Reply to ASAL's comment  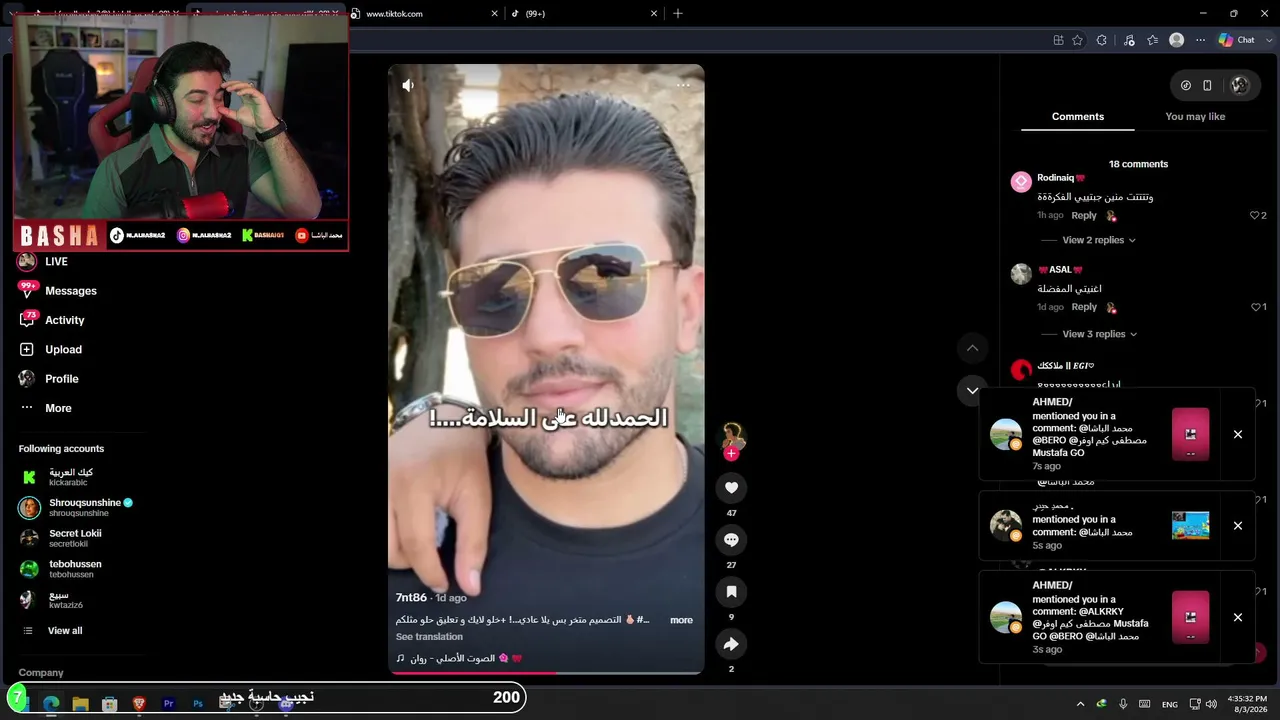pos(1084,308)
